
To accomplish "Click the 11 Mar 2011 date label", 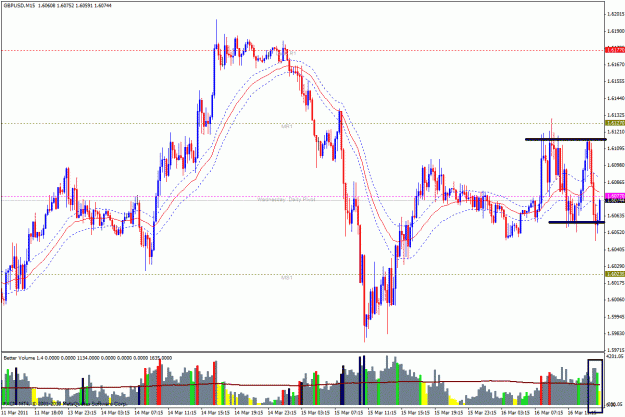I will [15, 413].
